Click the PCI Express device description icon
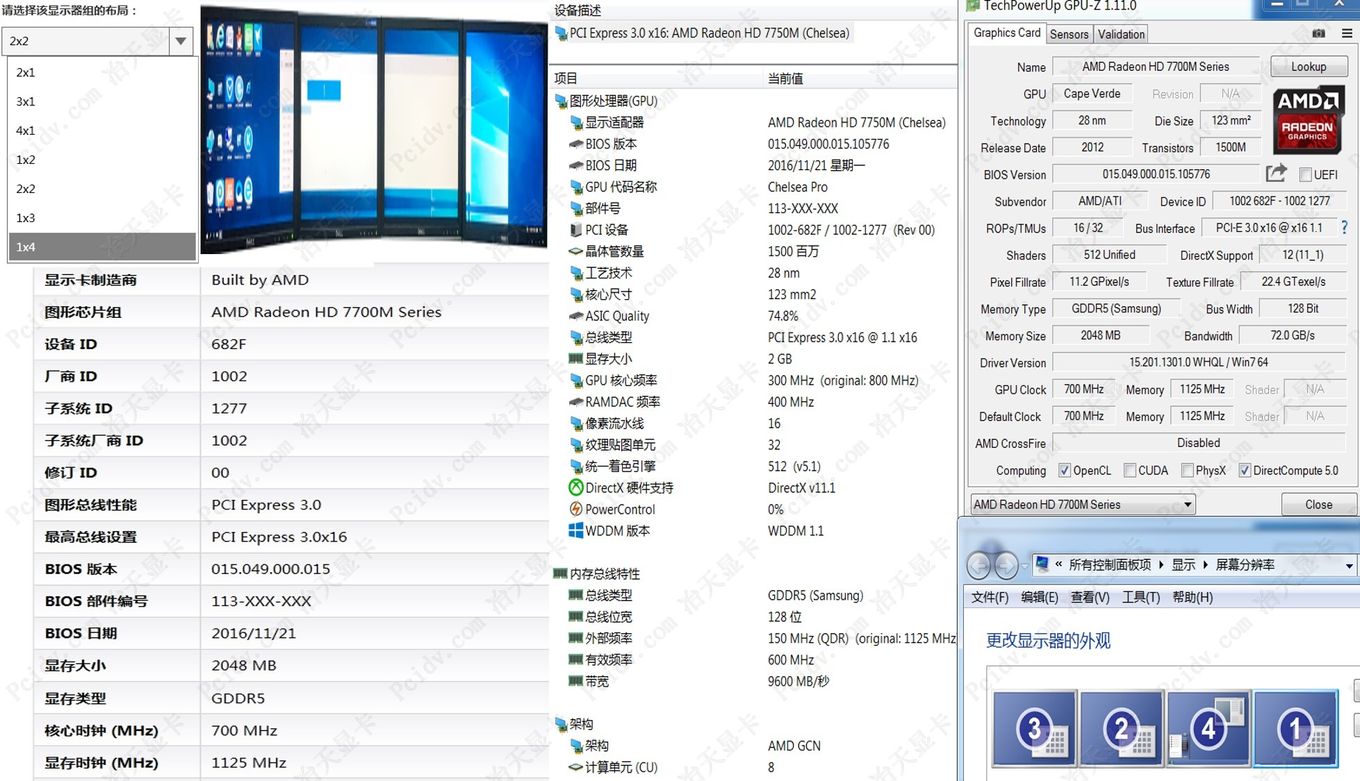Screen dimensions: 1360x781 click(561, 33)
